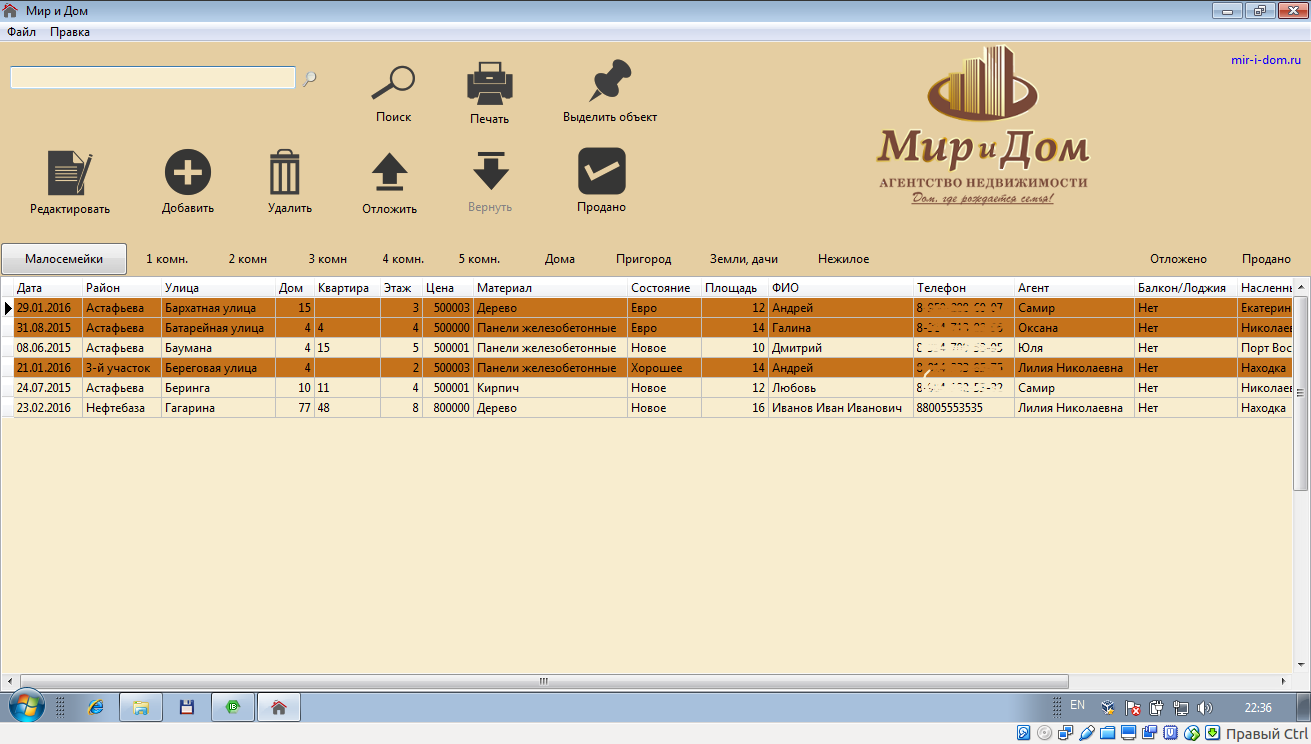Open the Редактировать edit icon
This screenshot has height=744, width=1311.
coord(70,172)
